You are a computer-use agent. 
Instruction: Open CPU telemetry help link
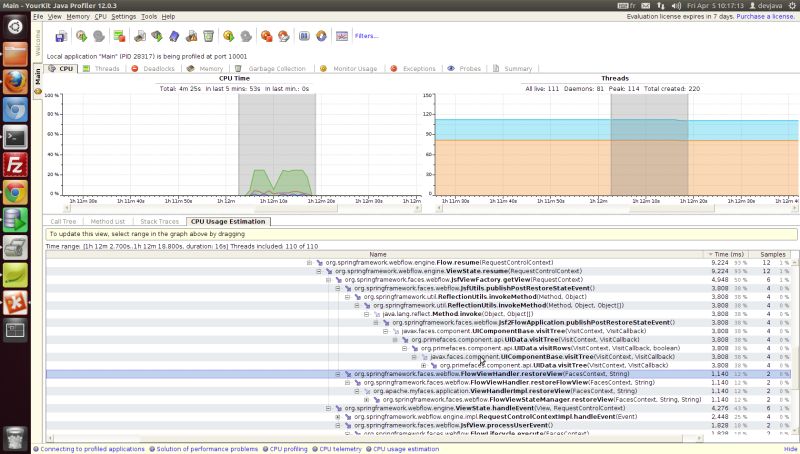click(x=340, y=449)
